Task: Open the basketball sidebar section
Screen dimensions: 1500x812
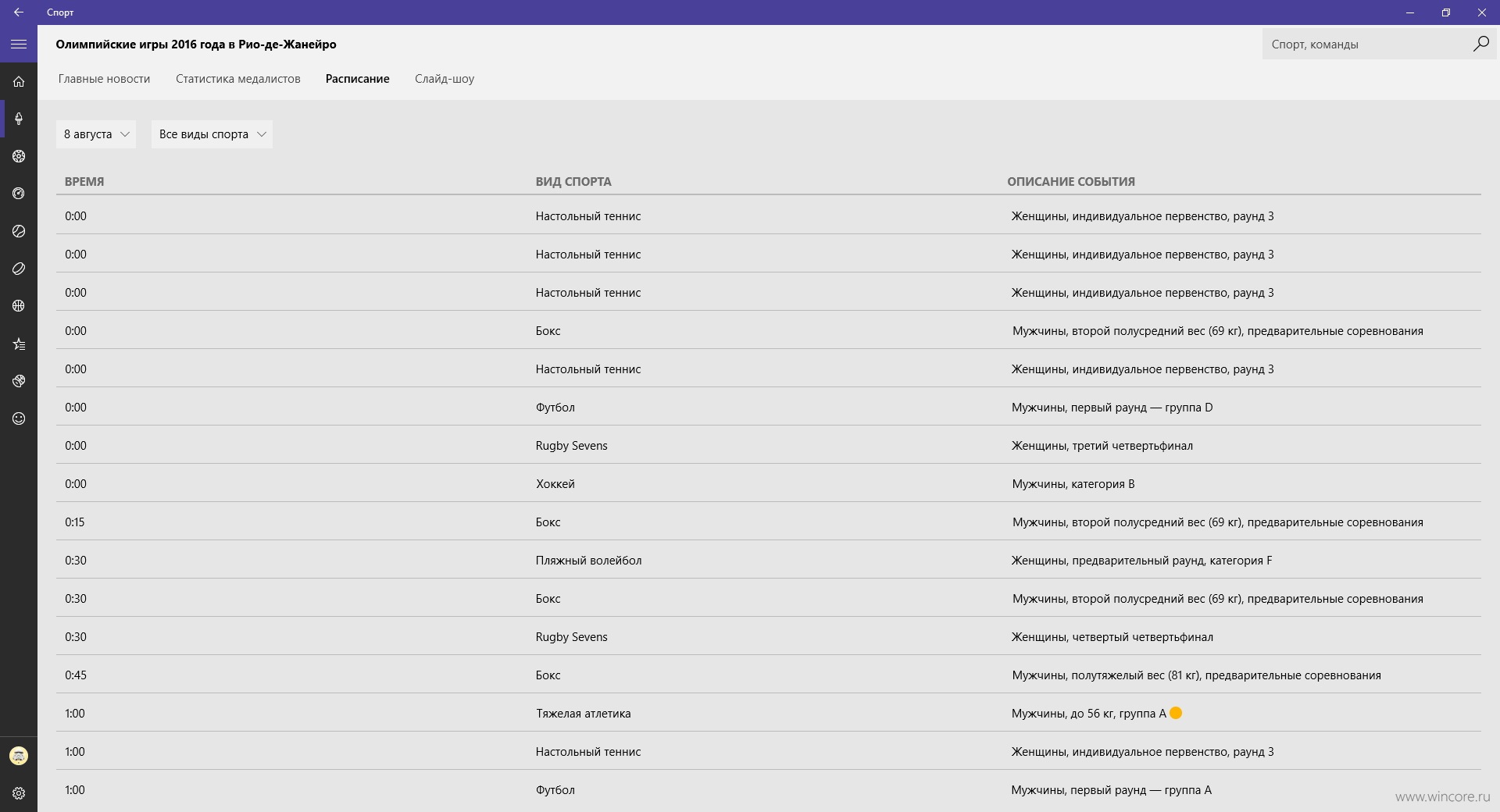Action: click(19, 306)
